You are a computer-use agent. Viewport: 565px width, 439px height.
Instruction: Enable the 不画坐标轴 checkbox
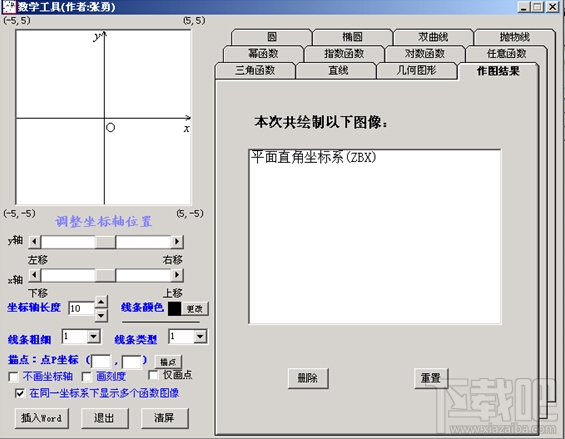pos(13,377)
